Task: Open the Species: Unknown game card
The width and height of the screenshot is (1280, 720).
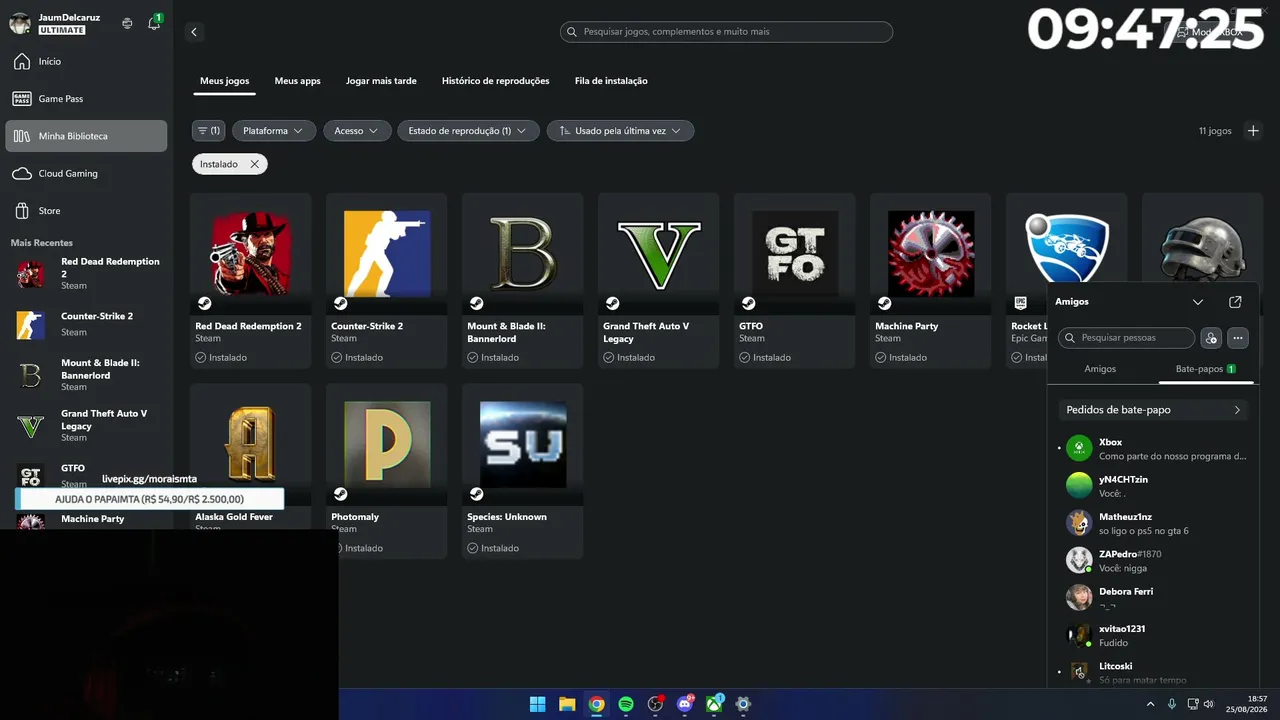Action: (523, 471)
